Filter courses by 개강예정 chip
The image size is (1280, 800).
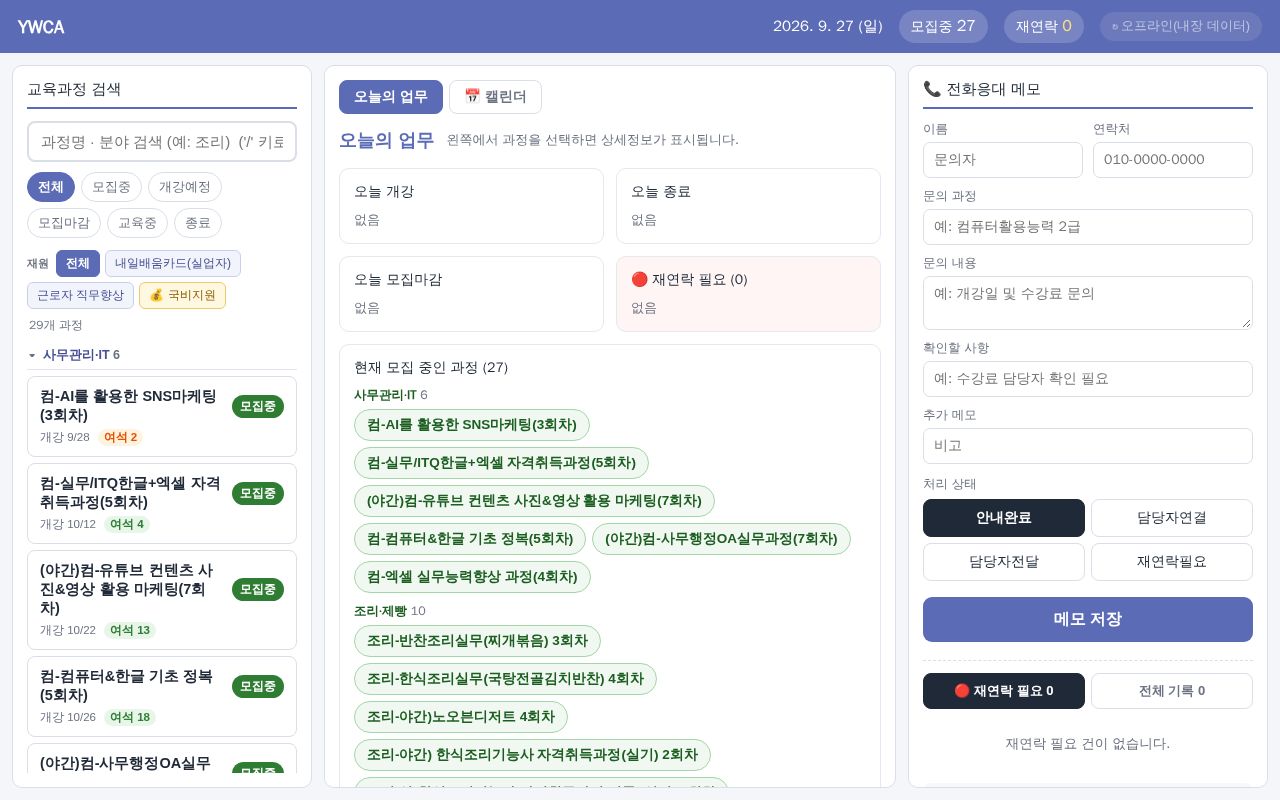click(x=185, y=187)
